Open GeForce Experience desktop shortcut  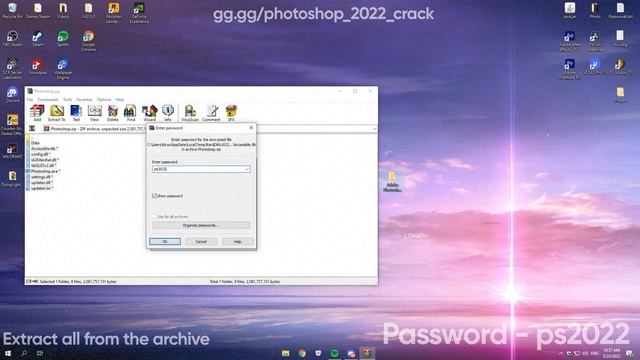coord(139,13)
